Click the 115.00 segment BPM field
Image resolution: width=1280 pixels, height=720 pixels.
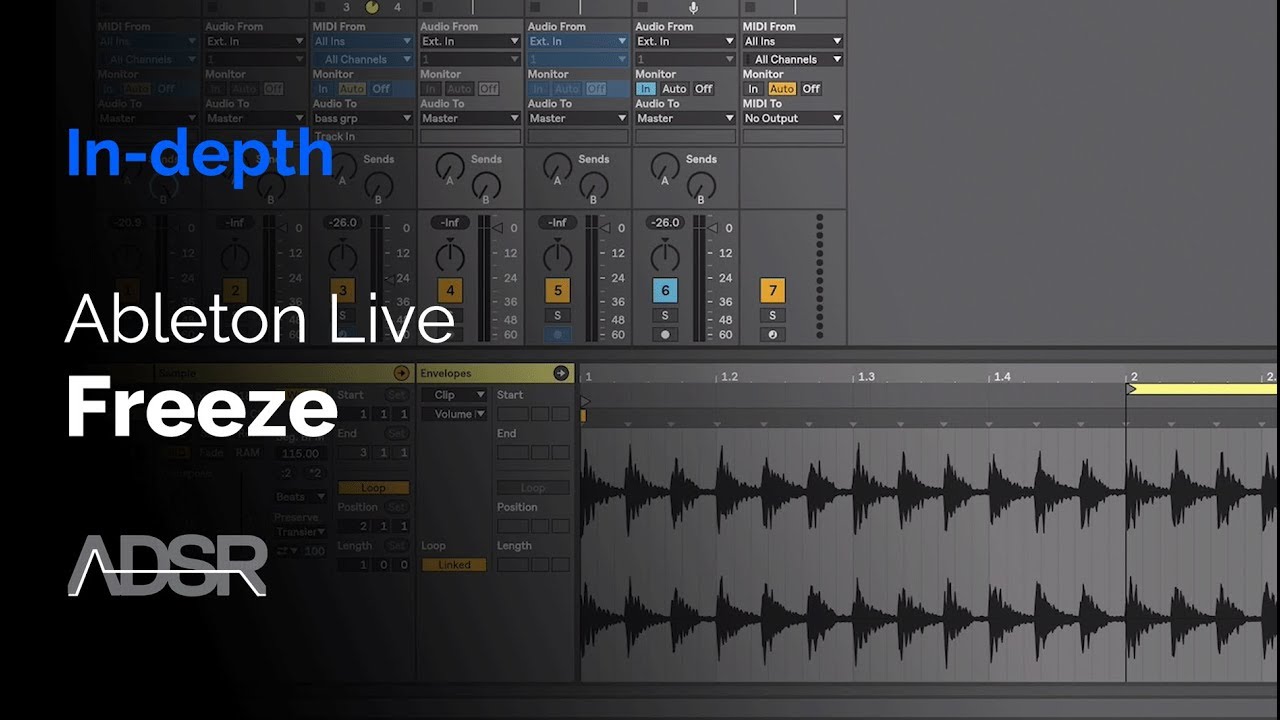301,454
